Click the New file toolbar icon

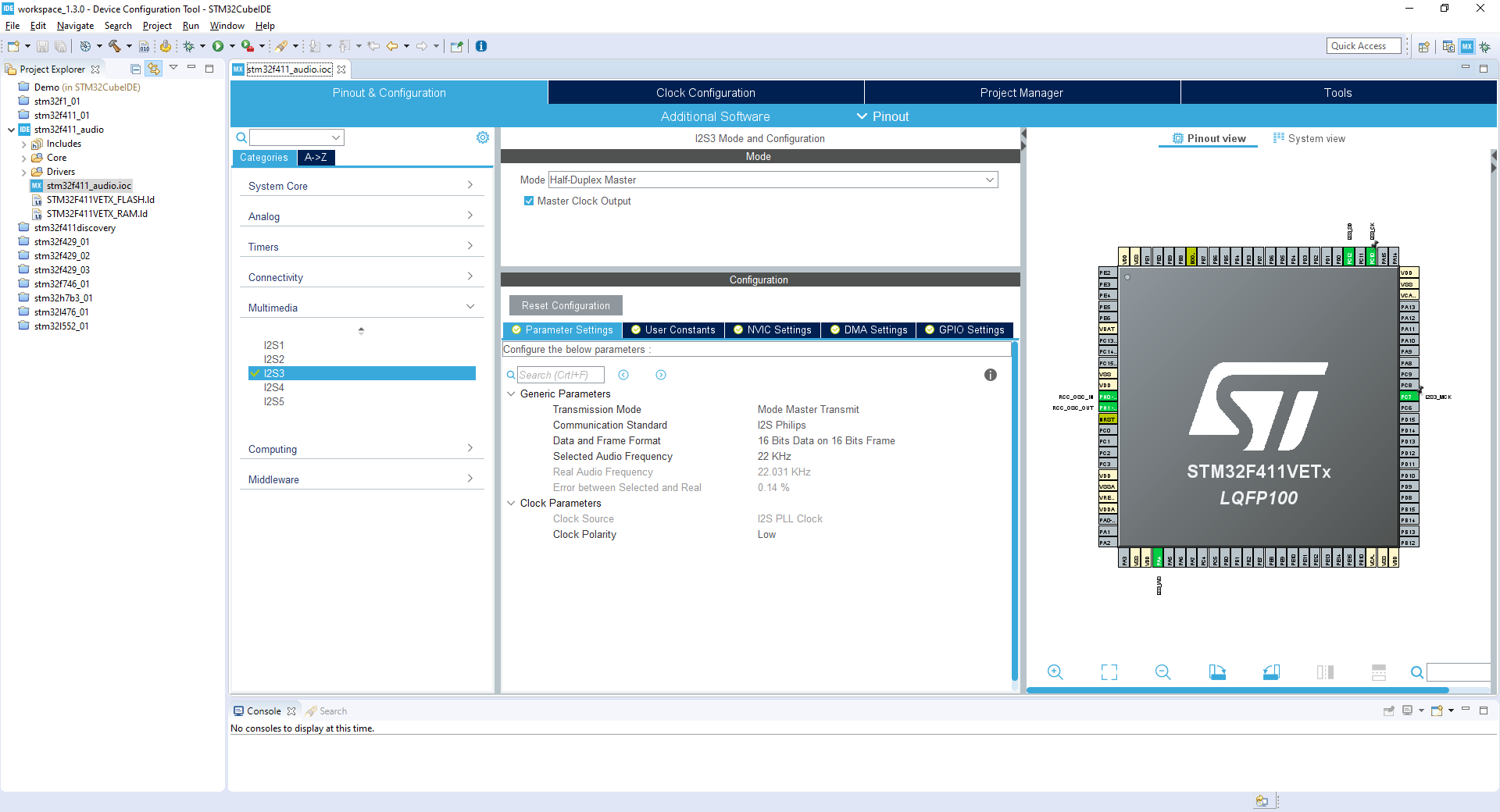point(13,46)
